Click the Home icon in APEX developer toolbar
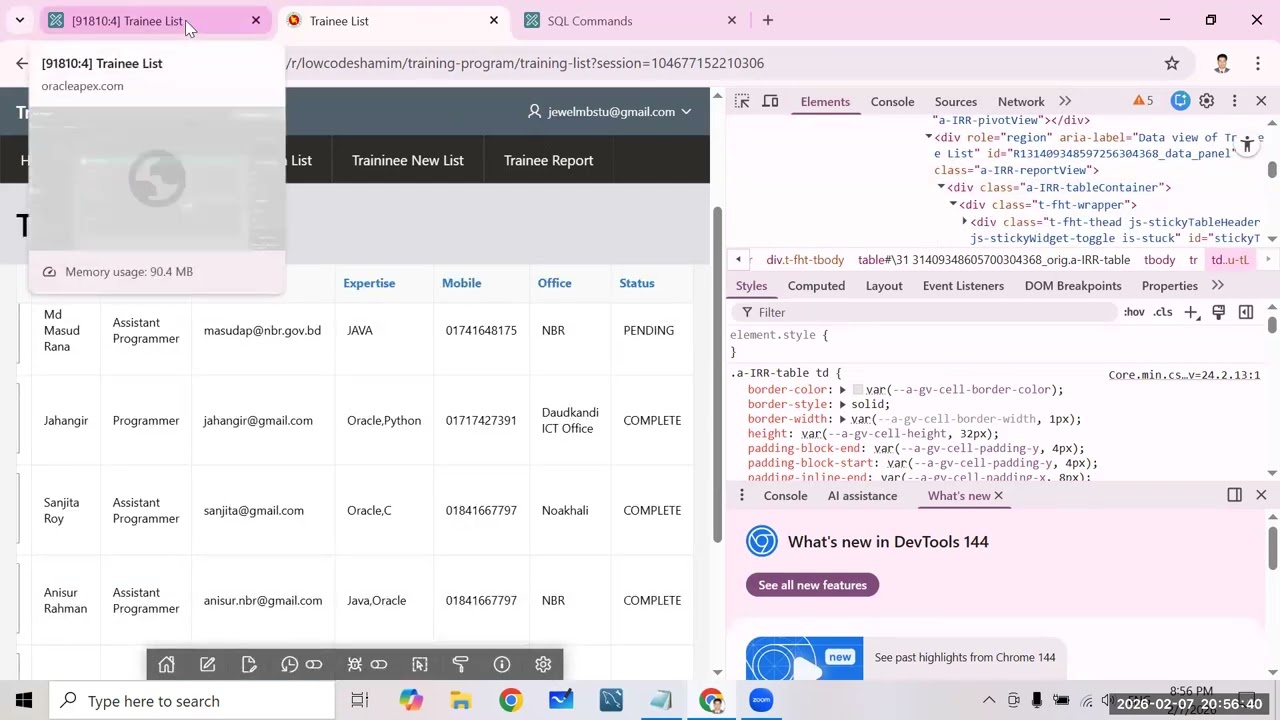The width and height of the screenshot is (1280, 720). 166,665
